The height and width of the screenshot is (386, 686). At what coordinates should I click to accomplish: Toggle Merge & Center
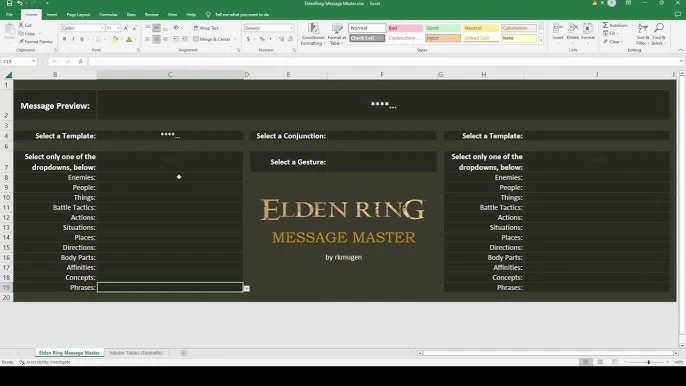tap(212, 39)
